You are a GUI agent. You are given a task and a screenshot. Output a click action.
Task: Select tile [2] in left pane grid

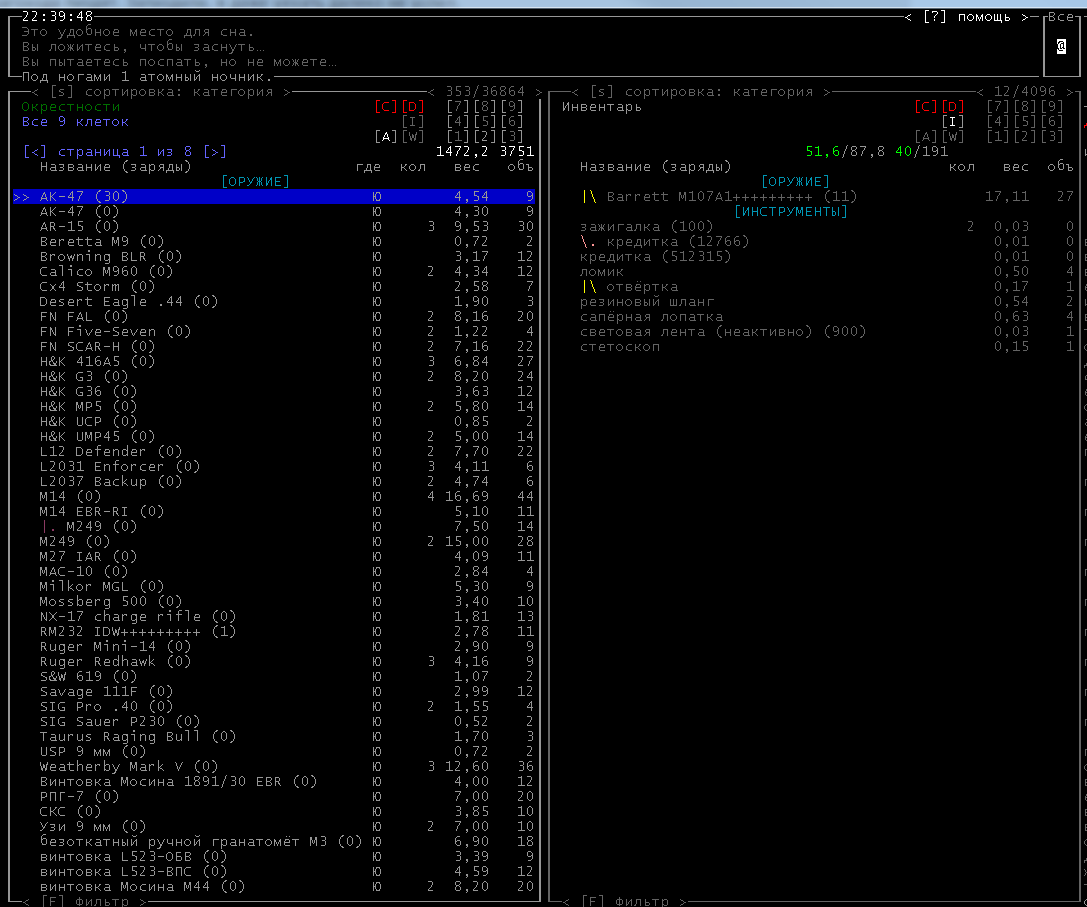tap(485, 137)
